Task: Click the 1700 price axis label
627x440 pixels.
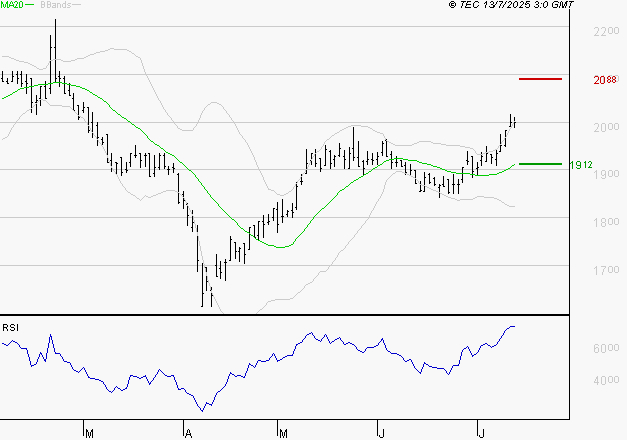Action: tap(606, 270)
